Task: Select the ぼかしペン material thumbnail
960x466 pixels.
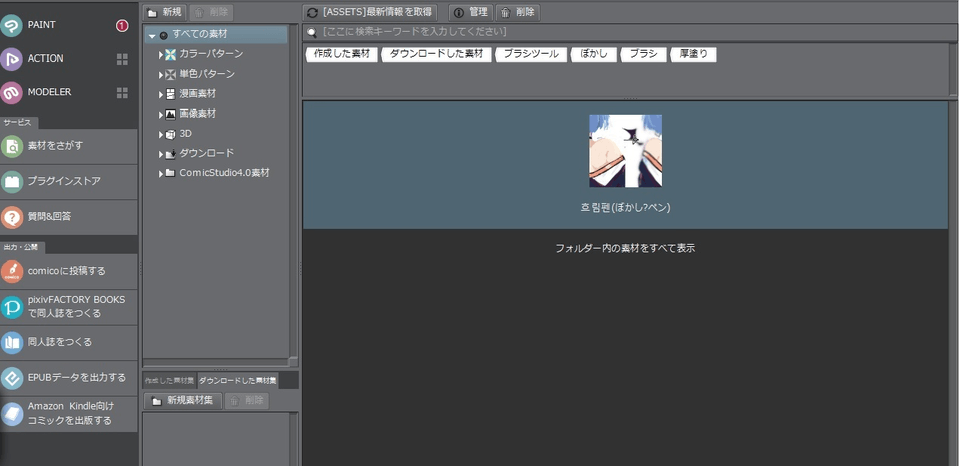Action: tap(625, 151)
